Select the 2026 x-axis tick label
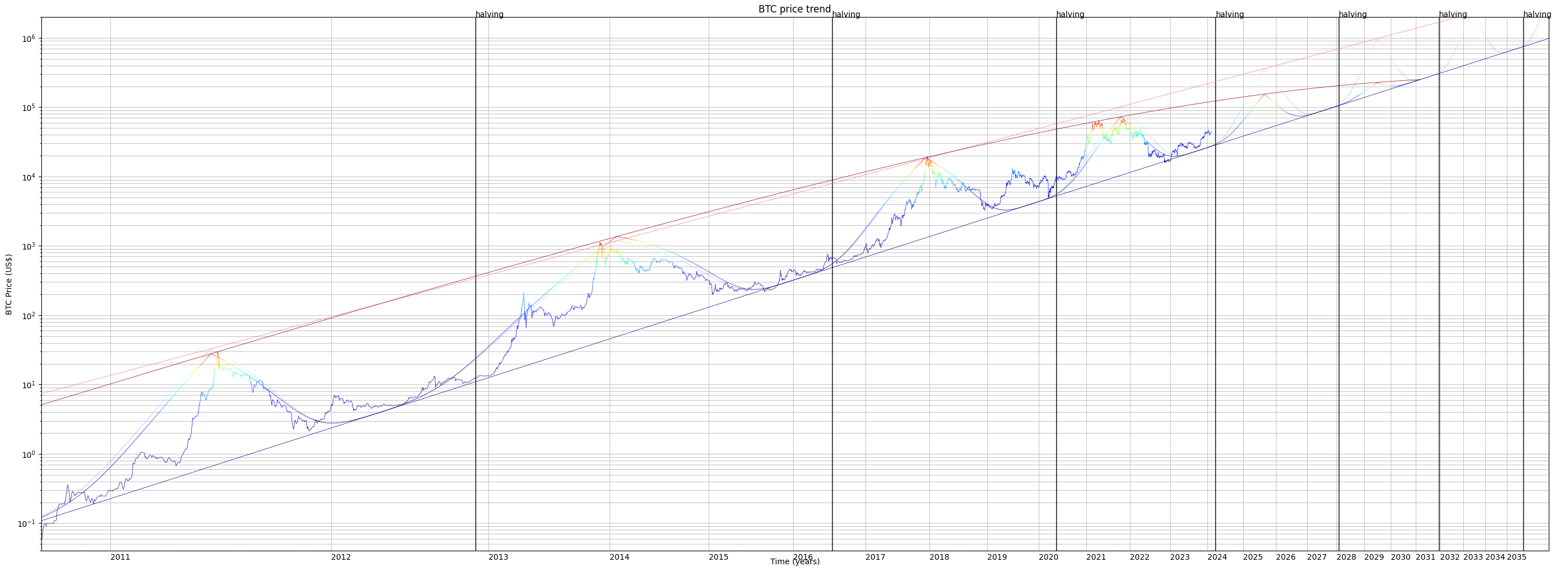Viewport: 1568px width, 575px height. pyautogui.click(x=1286, y=557)
